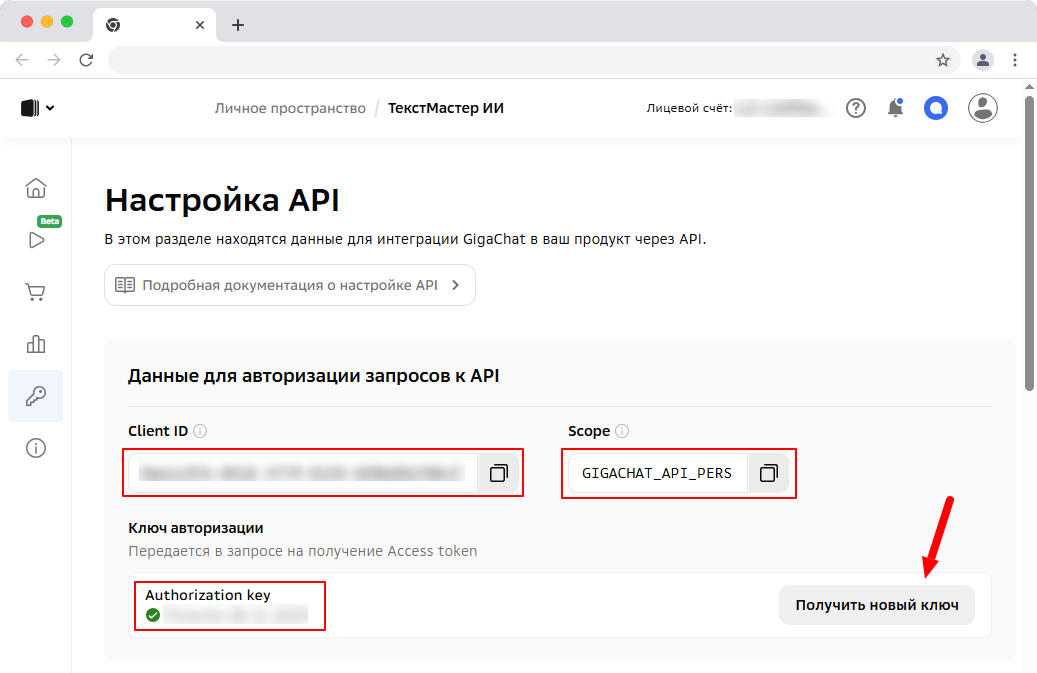Click Получить новый ключ button

[877, 605]
